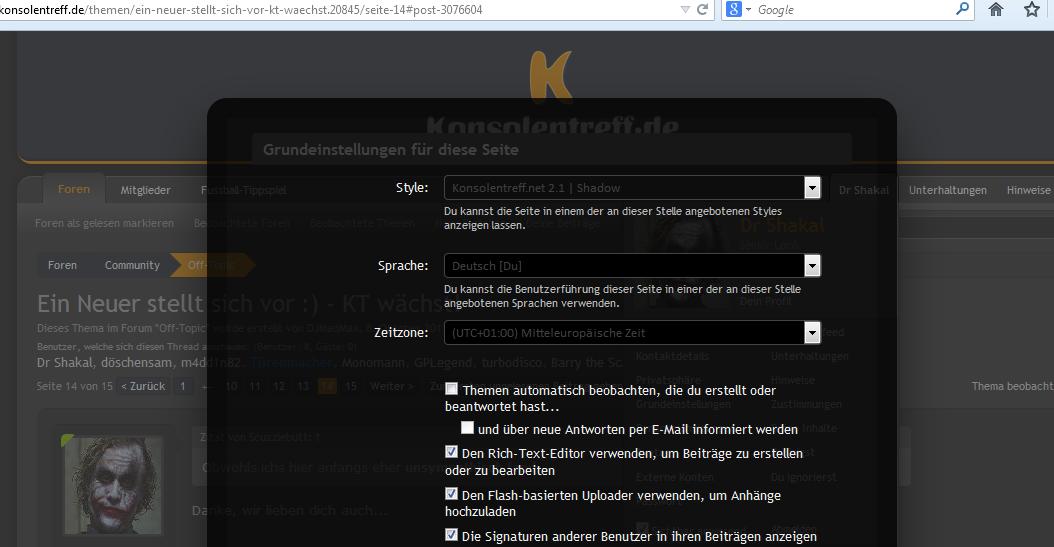Screen dimensions: 1054x547
Task: Open the URL bar history dropdown arrow
Action: 685,9
